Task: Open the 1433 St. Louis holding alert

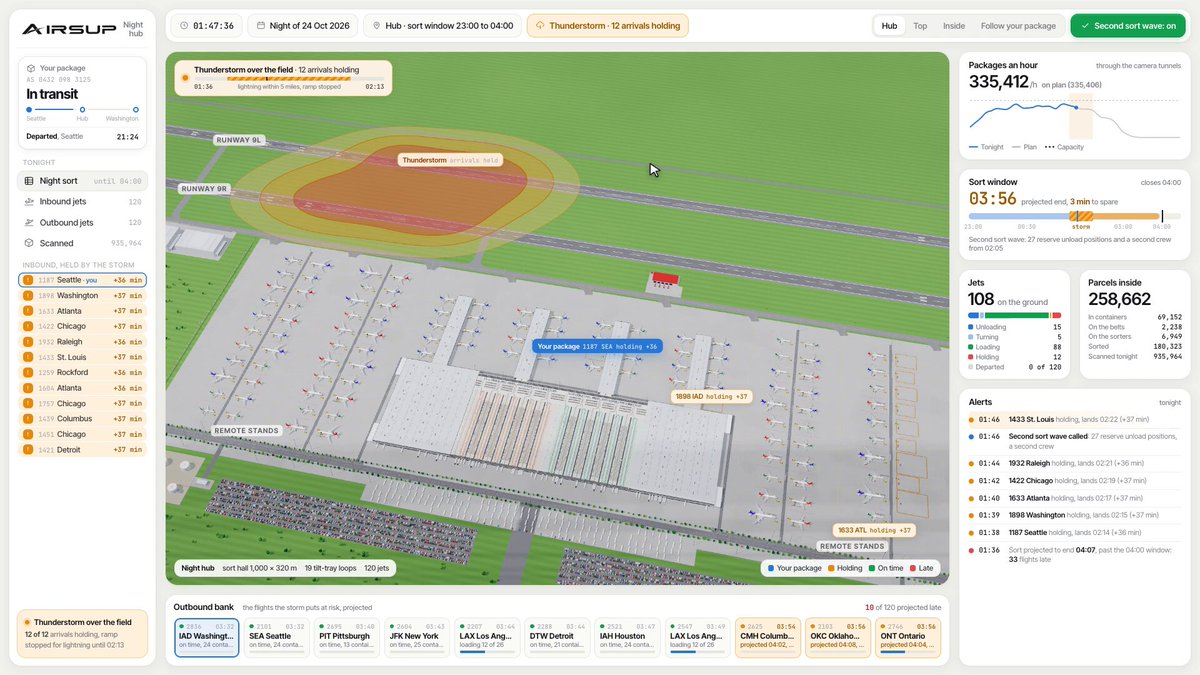Action: click(x=1075, y=420)
